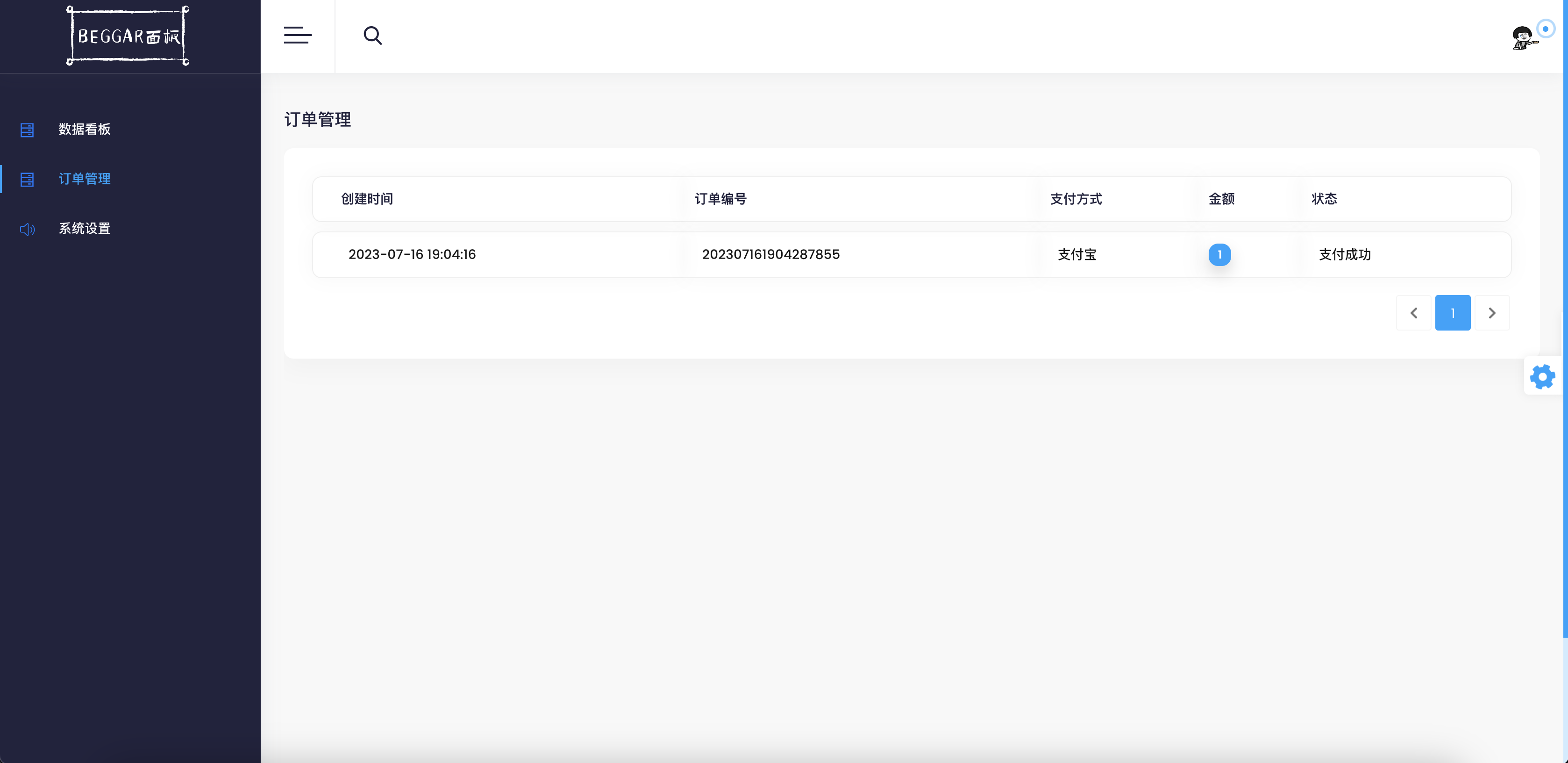This screenshot has height=763, width=1568.
Task: Toggle the circular indicator near the avatar
Action: (1546, 28)
